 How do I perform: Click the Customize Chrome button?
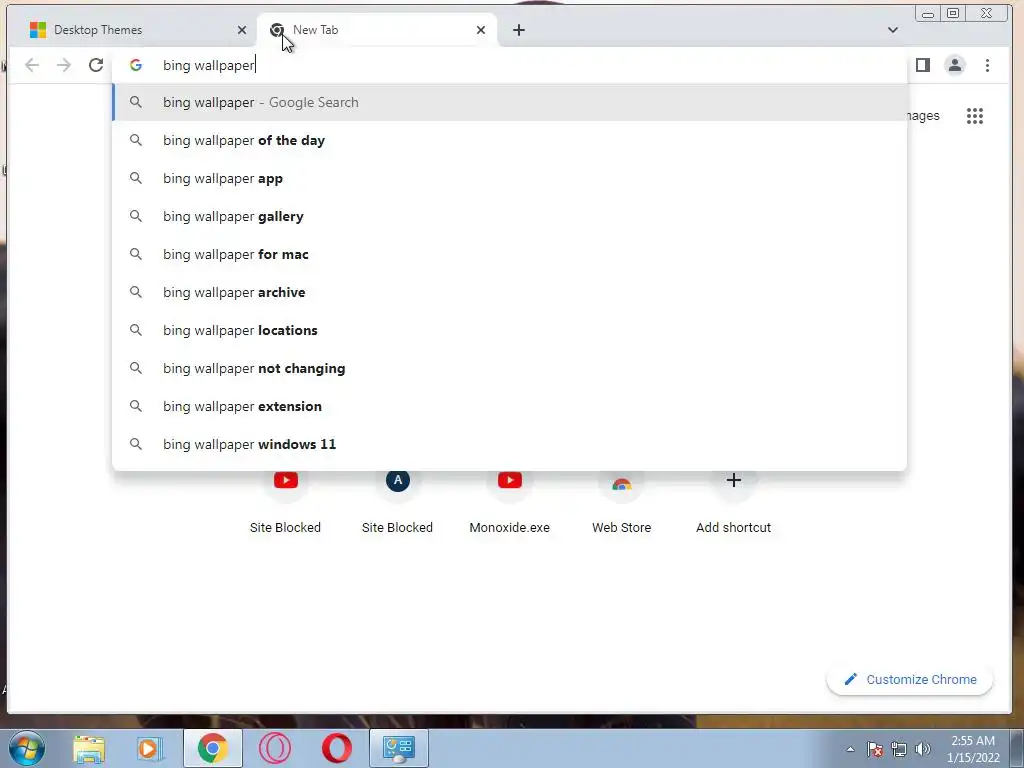point(910,679)
